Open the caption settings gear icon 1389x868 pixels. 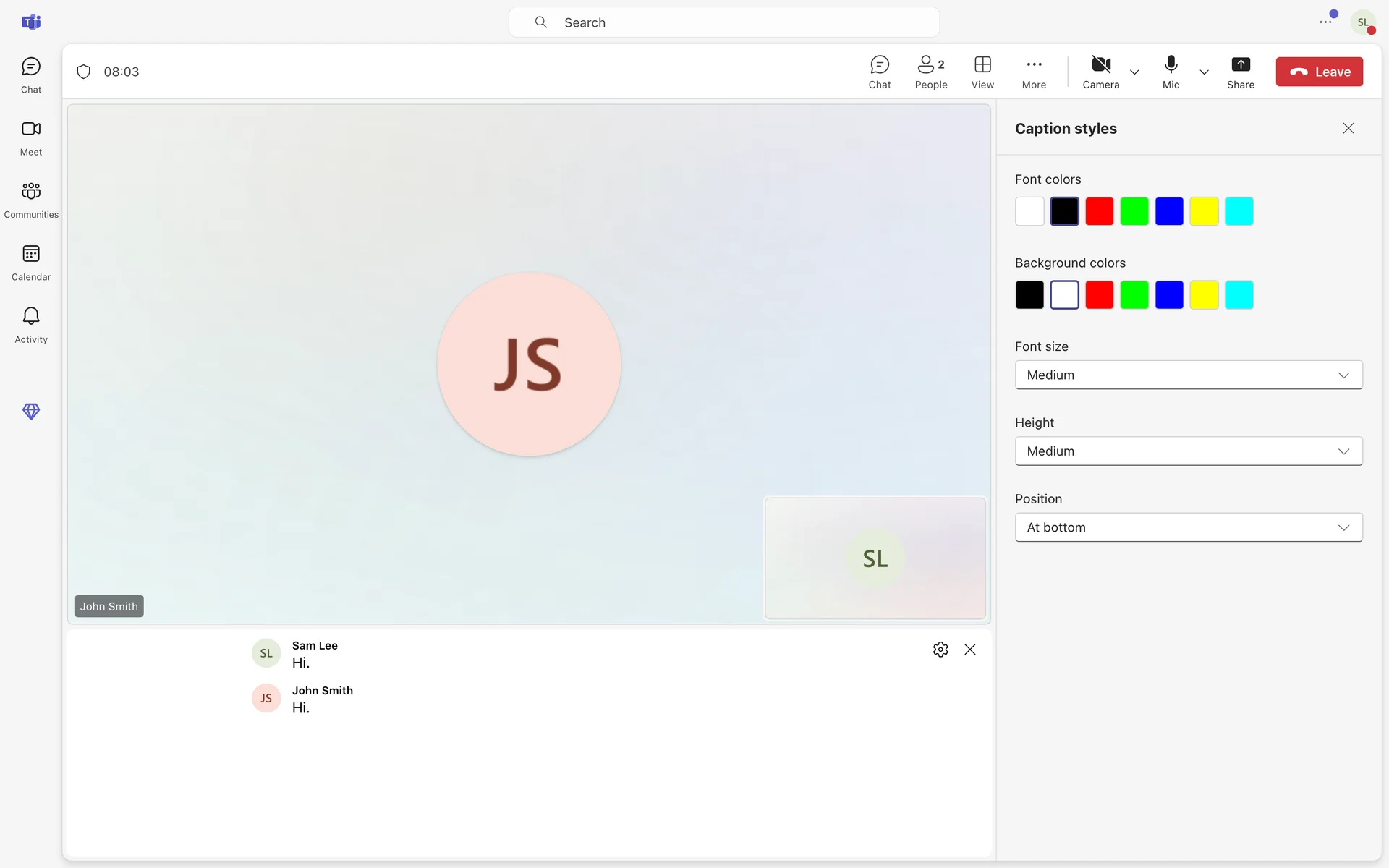pyautogui.click(x=940, y=650)
